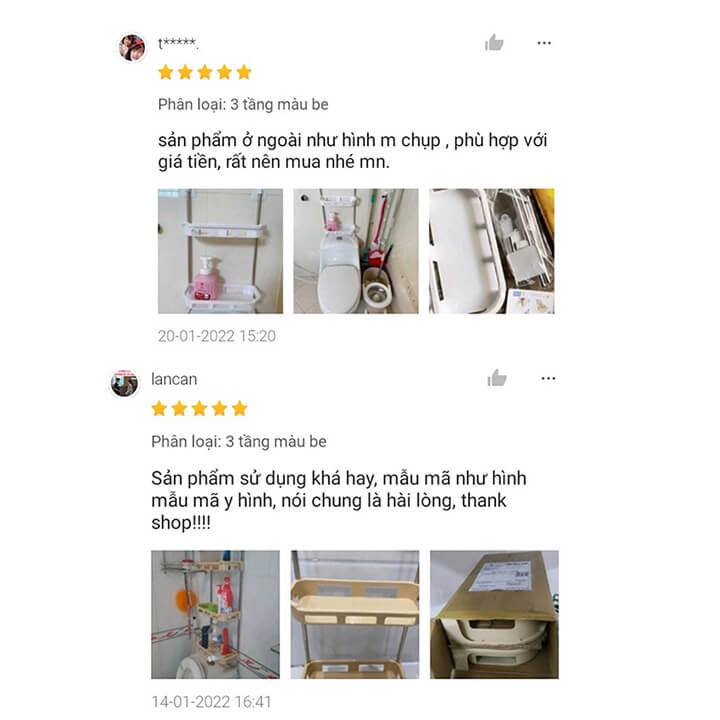View photo of toilet with shelf above

(356, 251)
